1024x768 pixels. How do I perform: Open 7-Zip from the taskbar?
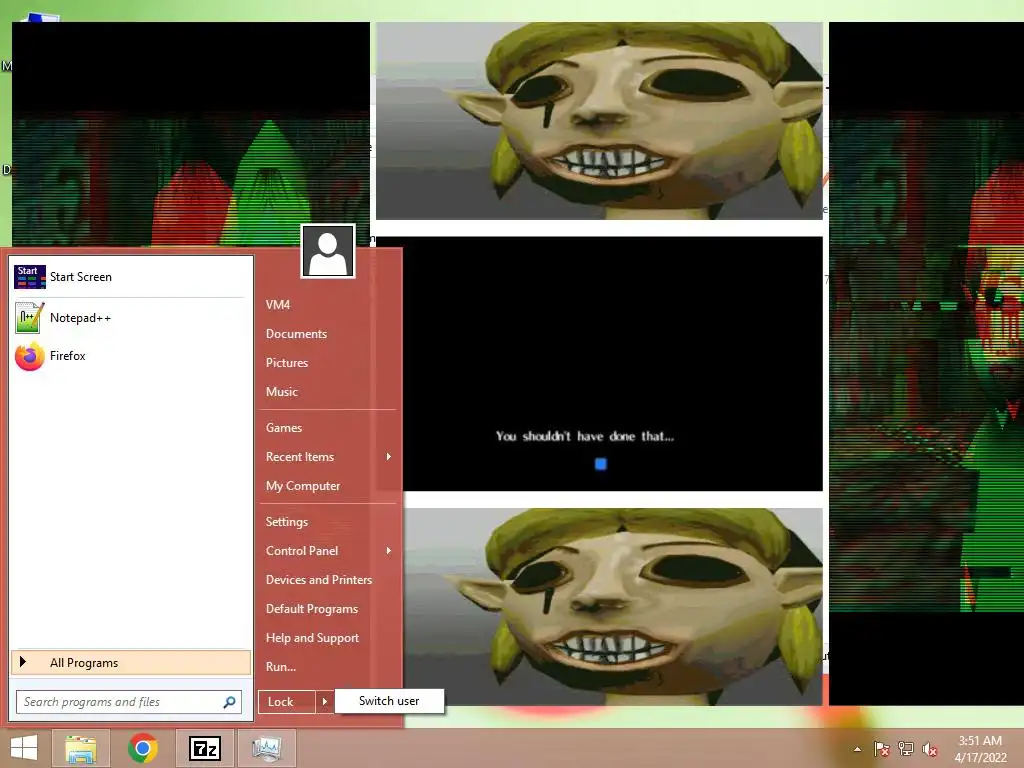205,748
